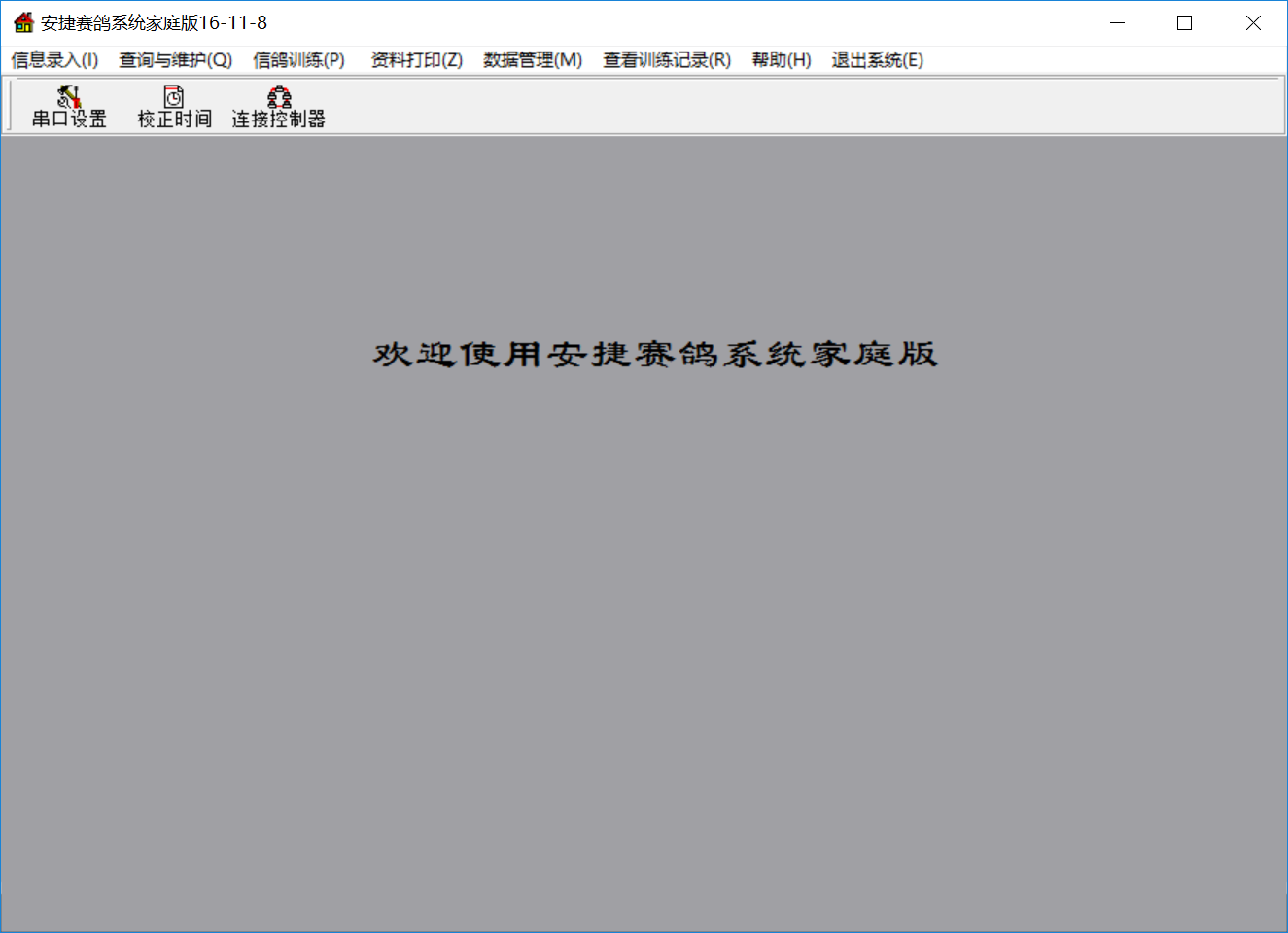Open the 信鸽训练(P) menu
This screenshot has height=933, width=1288.
click(x=299, y=60)
